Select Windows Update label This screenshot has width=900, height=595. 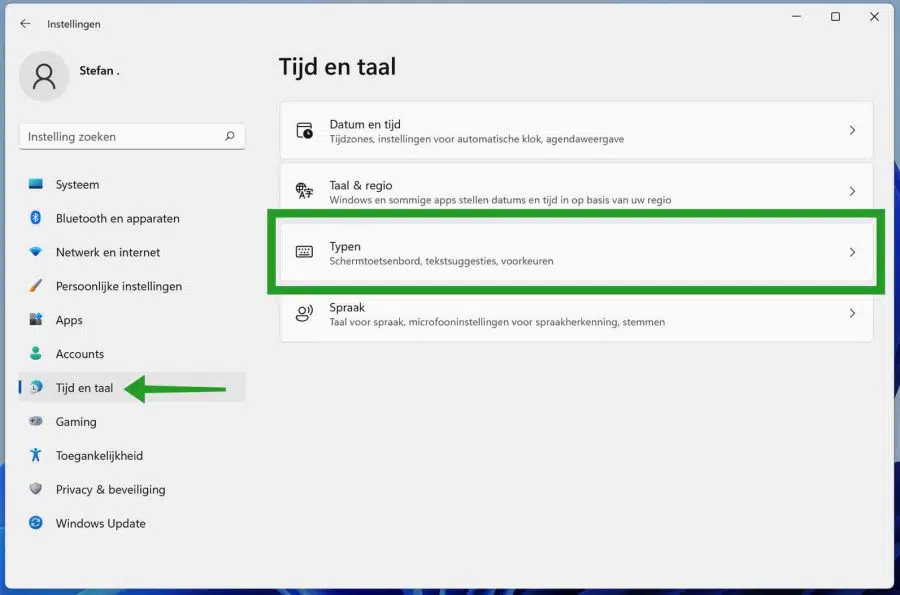coord(100,523)
